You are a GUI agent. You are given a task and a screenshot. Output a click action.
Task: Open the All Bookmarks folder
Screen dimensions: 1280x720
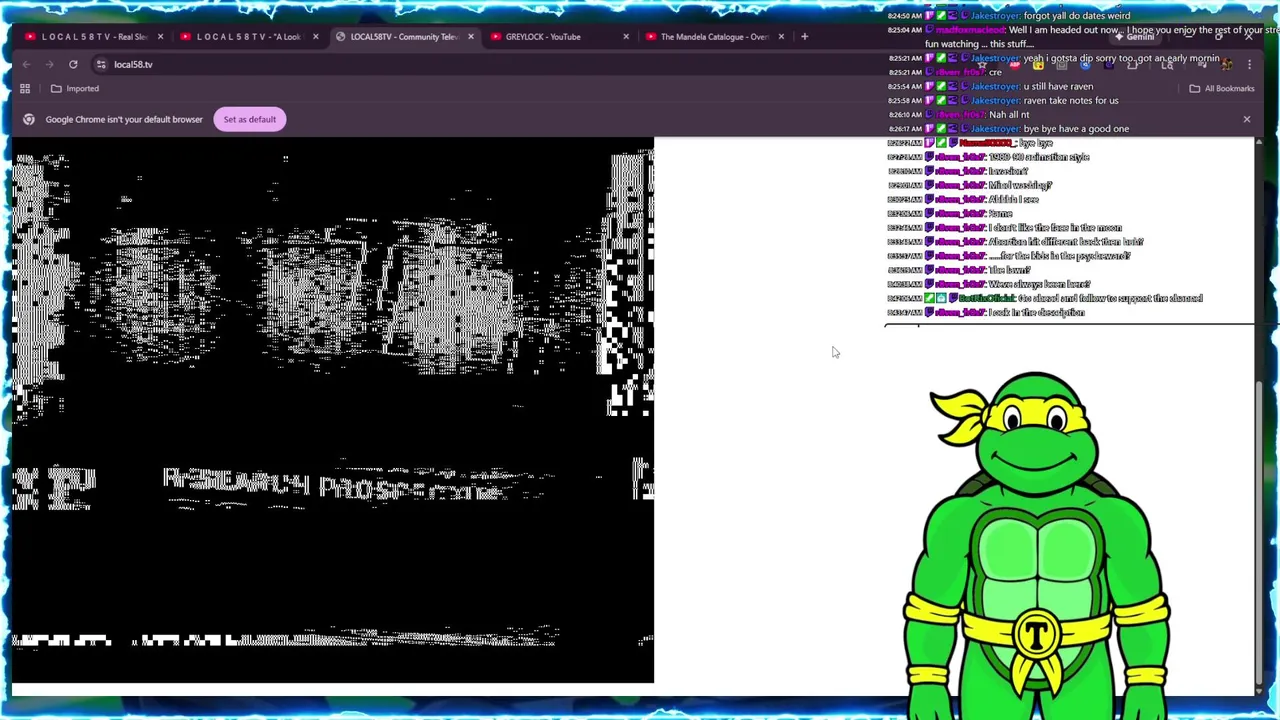(x=1222, y=88)
